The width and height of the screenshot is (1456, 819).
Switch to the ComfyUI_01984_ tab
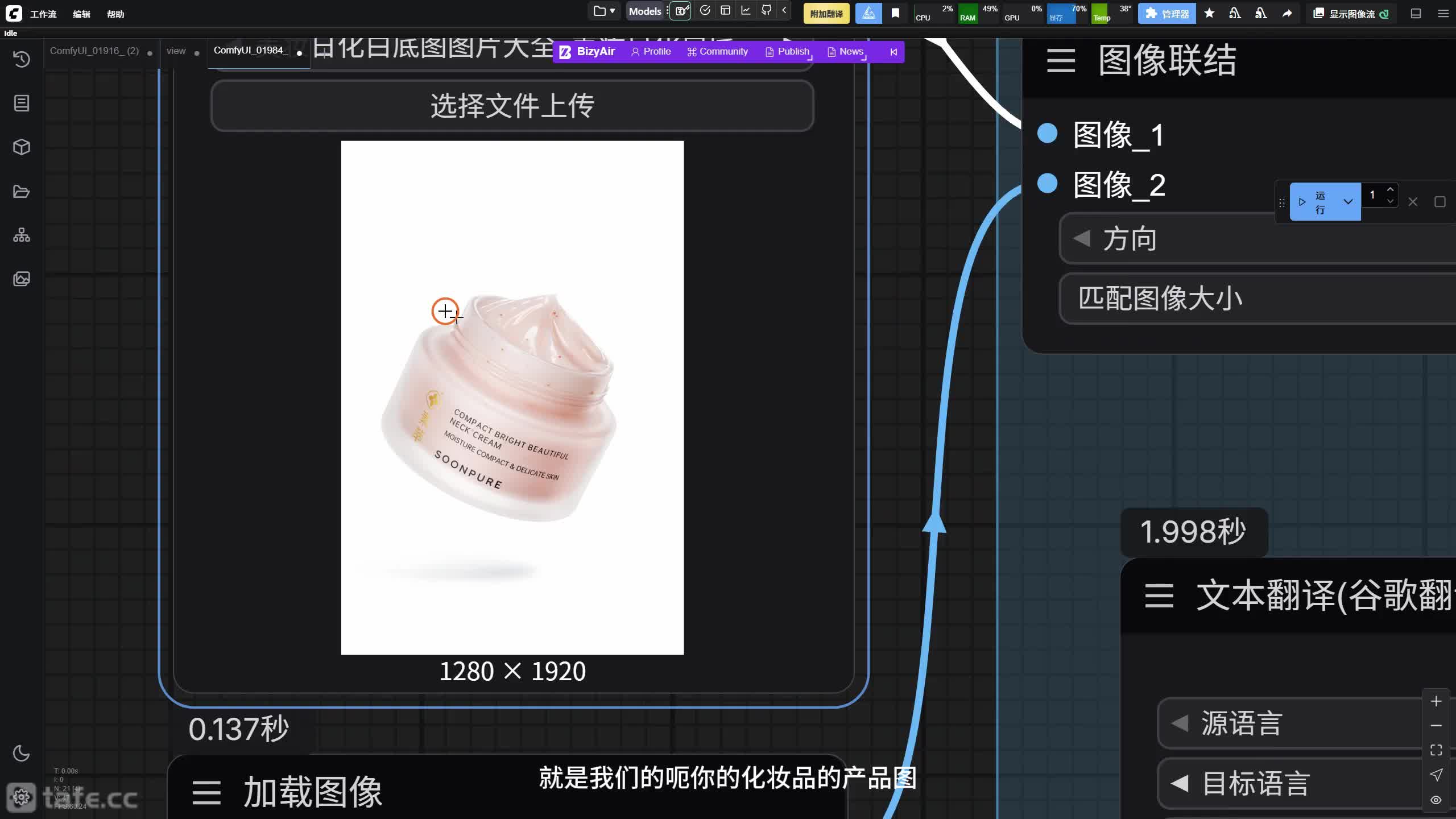(250, 51)
